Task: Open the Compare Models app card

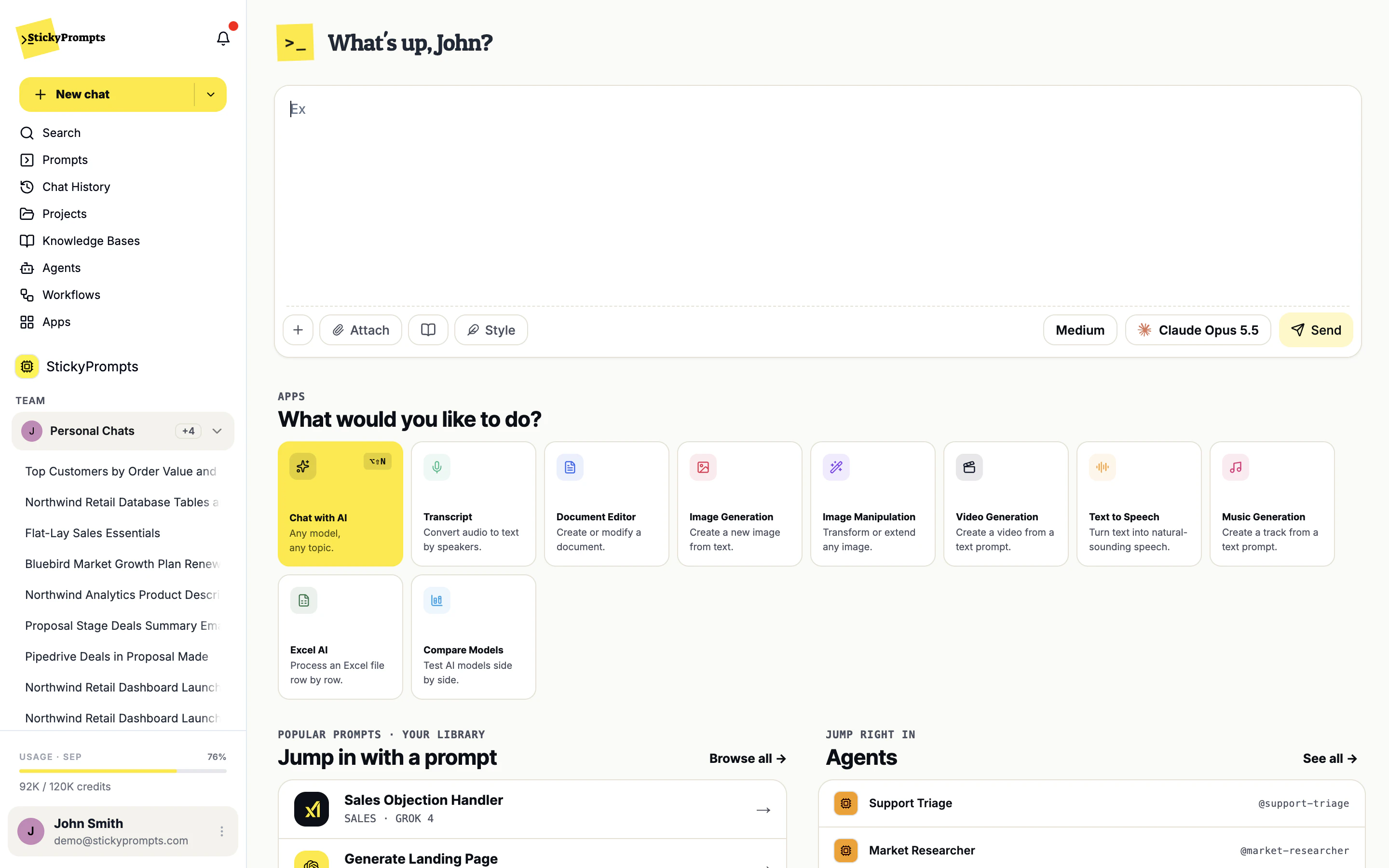Action: 474,637
